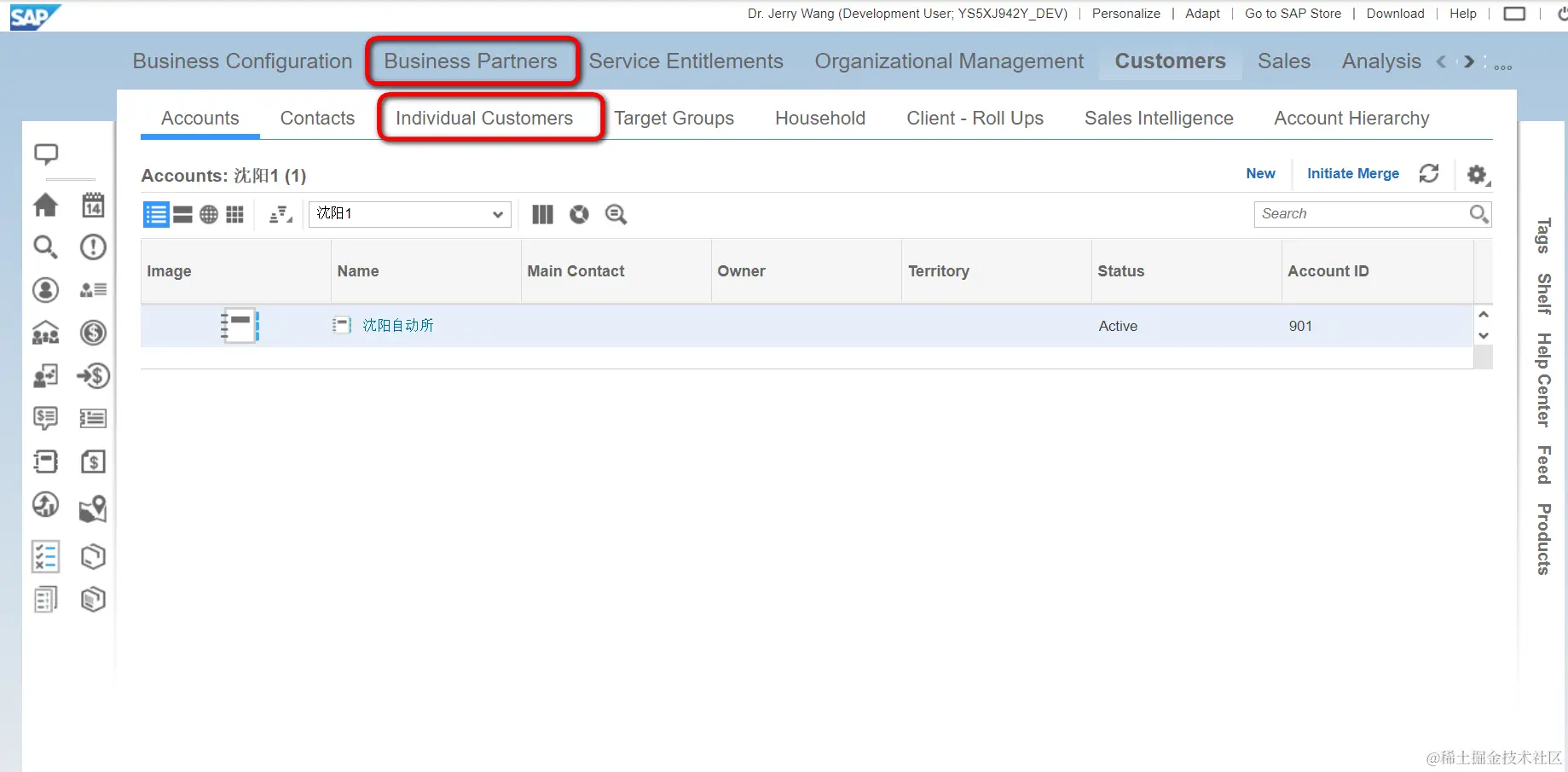Open the Business Partners work center

(x=471, y=61)
